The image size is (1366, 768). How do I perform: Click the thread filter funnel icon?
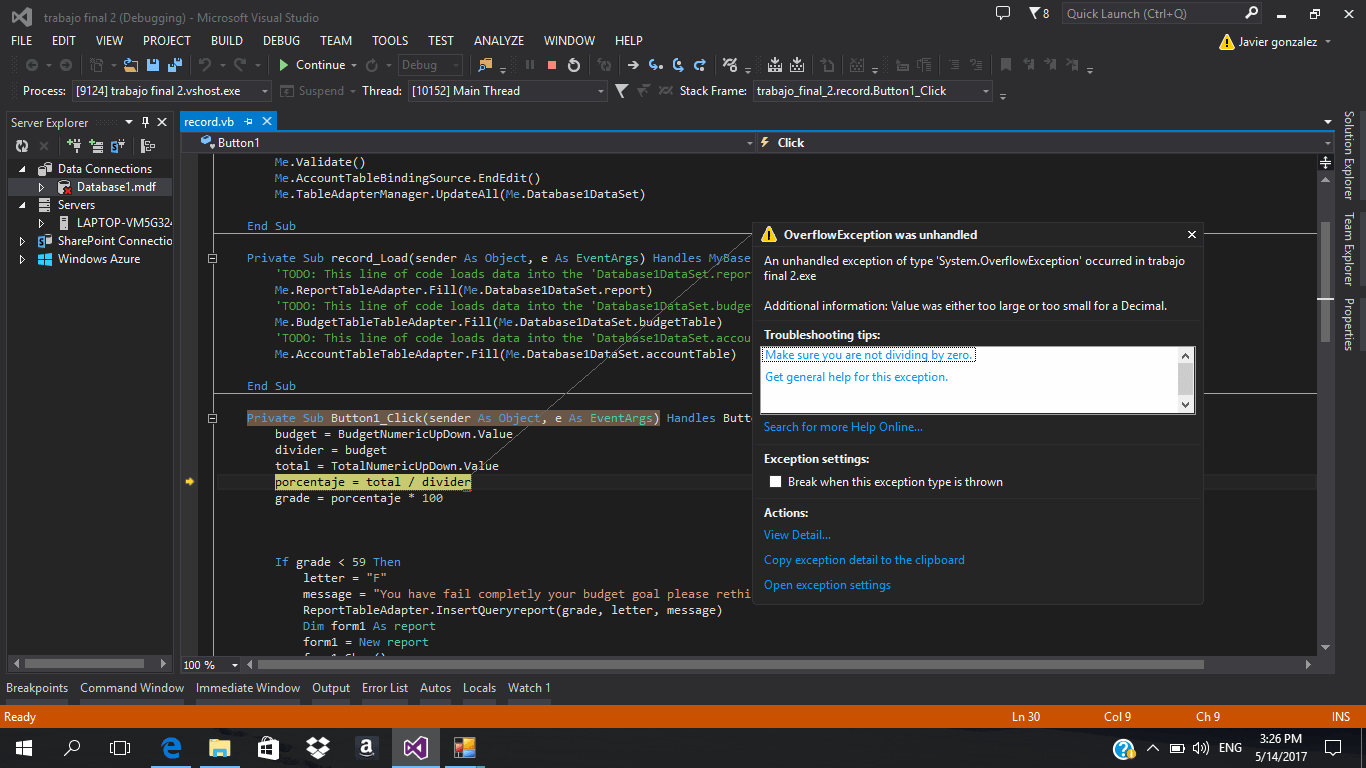pyautogui.click(x=621, y=91)
